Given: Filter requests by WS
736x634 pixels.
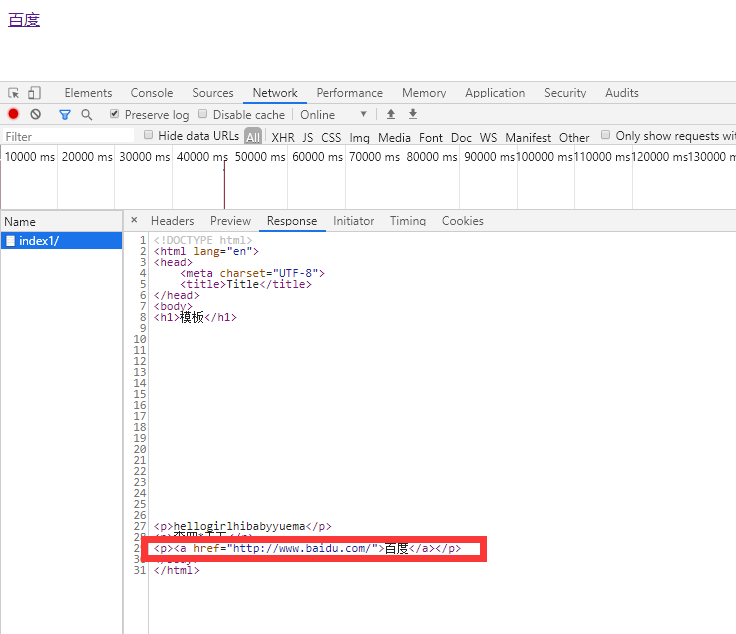Looking at the screenshot, I should point(488,137).
